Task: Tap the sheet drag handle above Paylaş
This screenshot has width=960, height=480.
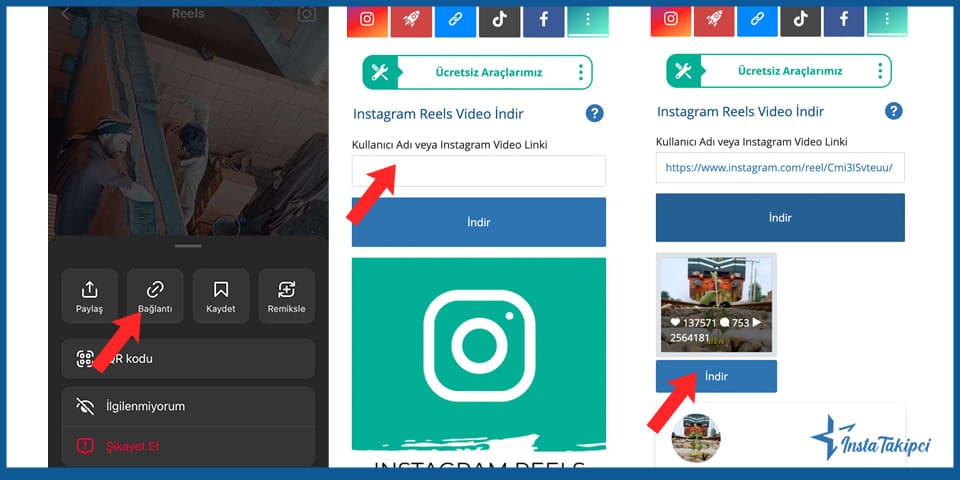Action: pyautogui.click(x=188, y=246)
